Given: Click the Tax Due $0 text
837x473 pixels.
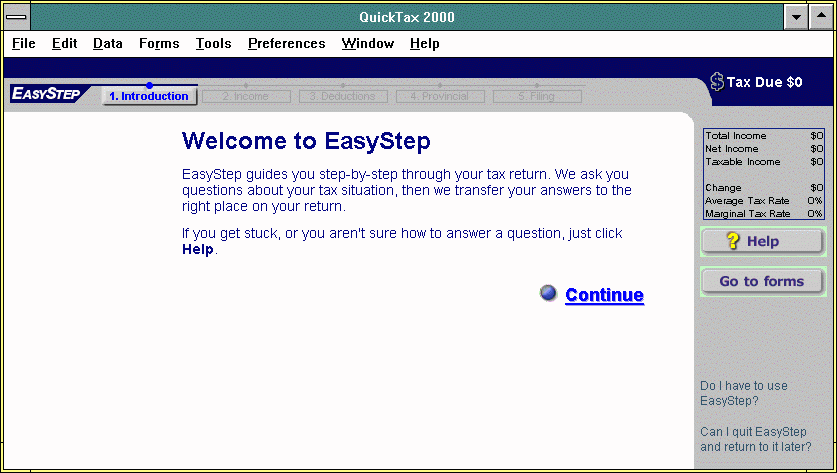Looking at the screenshot, I should coord(764,82).
